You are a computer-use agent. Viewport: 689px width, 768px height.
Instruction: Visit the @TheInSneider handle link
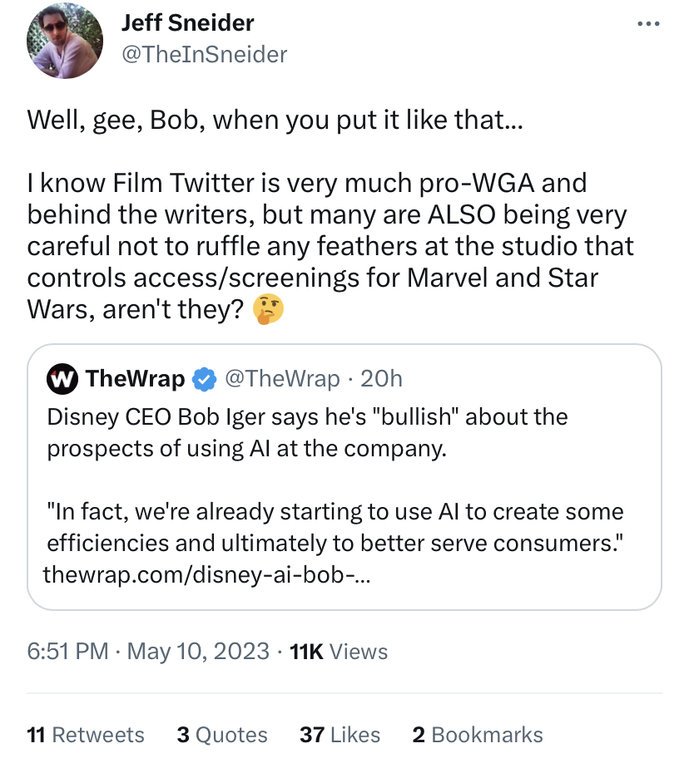pyautogui.click(x=203, y=55)
